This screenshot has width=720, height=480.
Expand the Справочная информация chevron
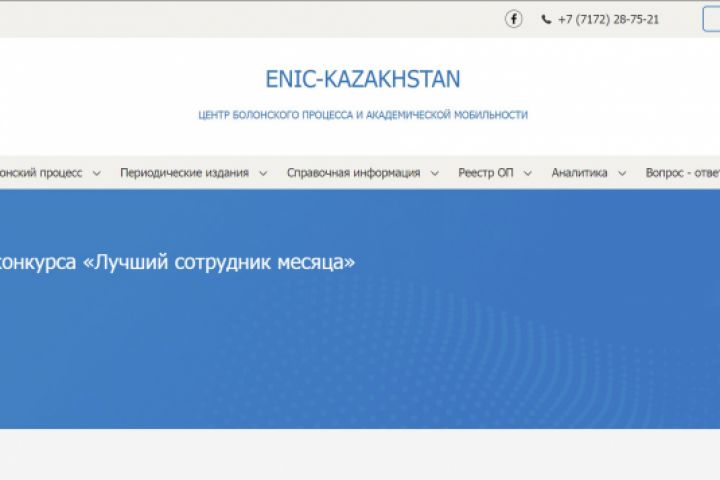[434, 174]
